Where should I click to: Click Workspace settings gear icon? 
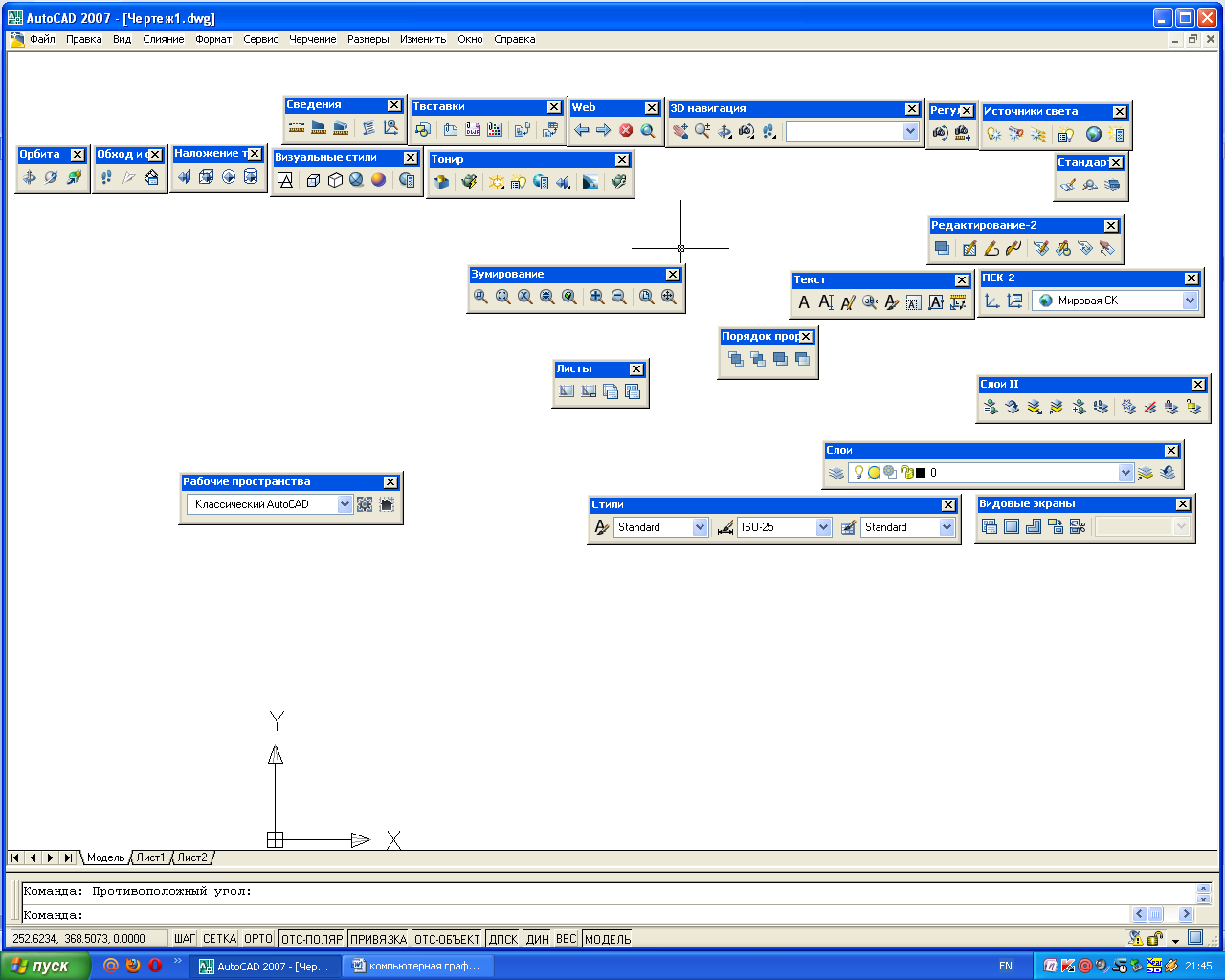pos(365,504)
